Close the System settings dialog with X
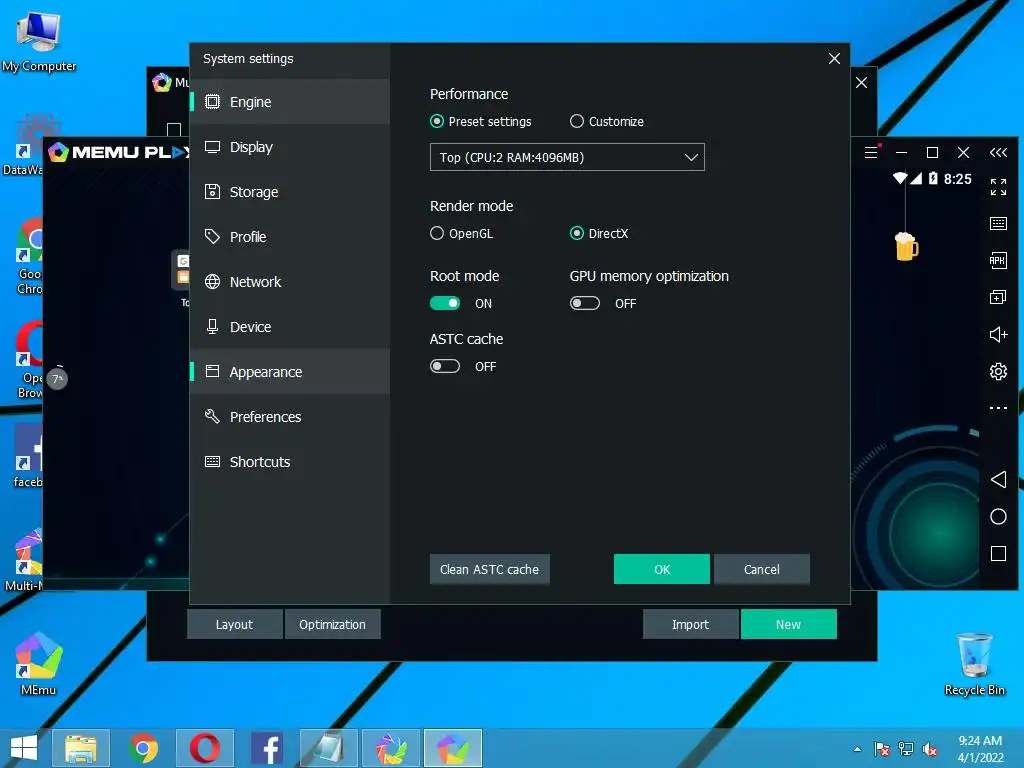This screenshot has width=1024, height=768. coord(834,59)
